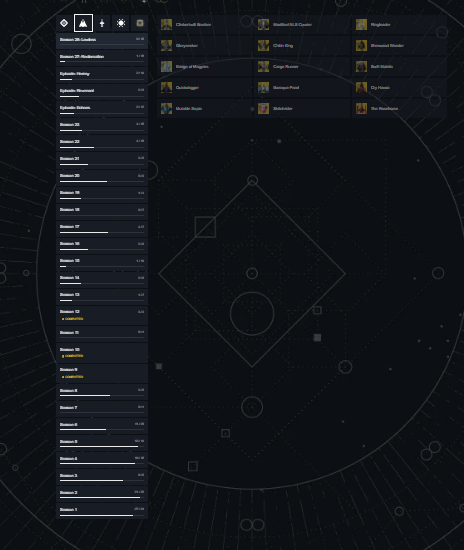The height and width of the screenshot is (550, 464).
Task: Open the diamond-shaped category icon tab
Action: tap(64, 23)
